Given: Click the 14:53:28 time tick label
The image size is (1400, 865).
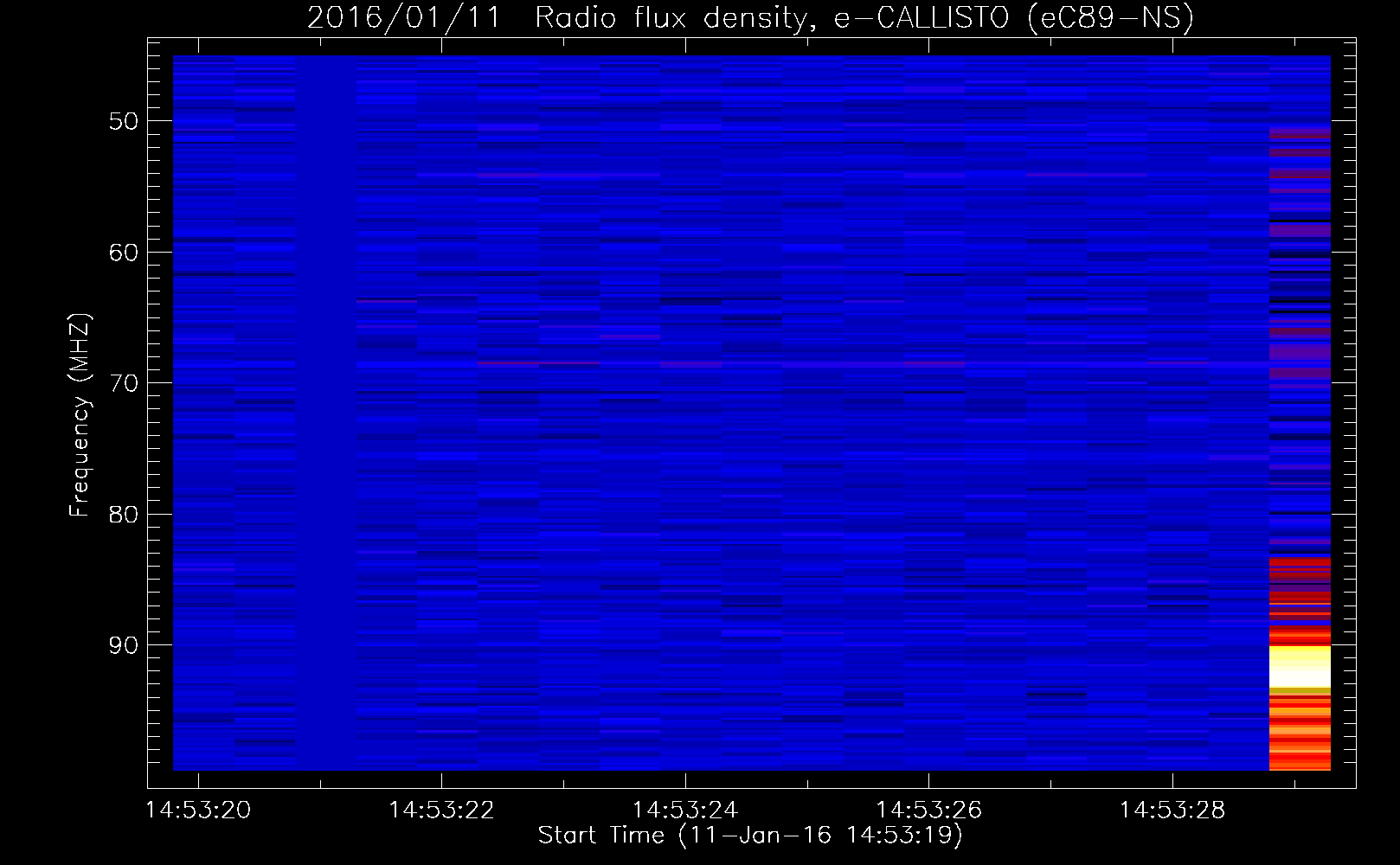Looking at the screenshot, I should coord(1172,810).
